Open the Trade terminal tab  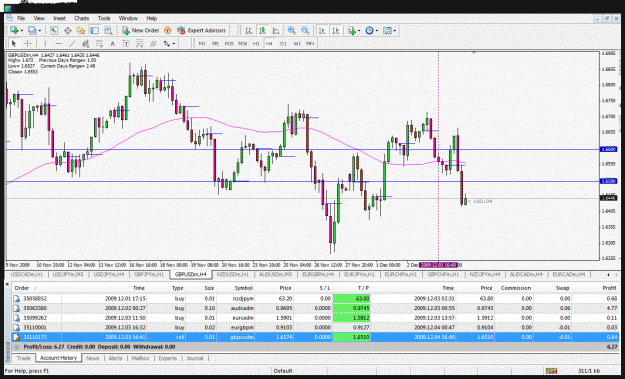[x=24, y=358]
